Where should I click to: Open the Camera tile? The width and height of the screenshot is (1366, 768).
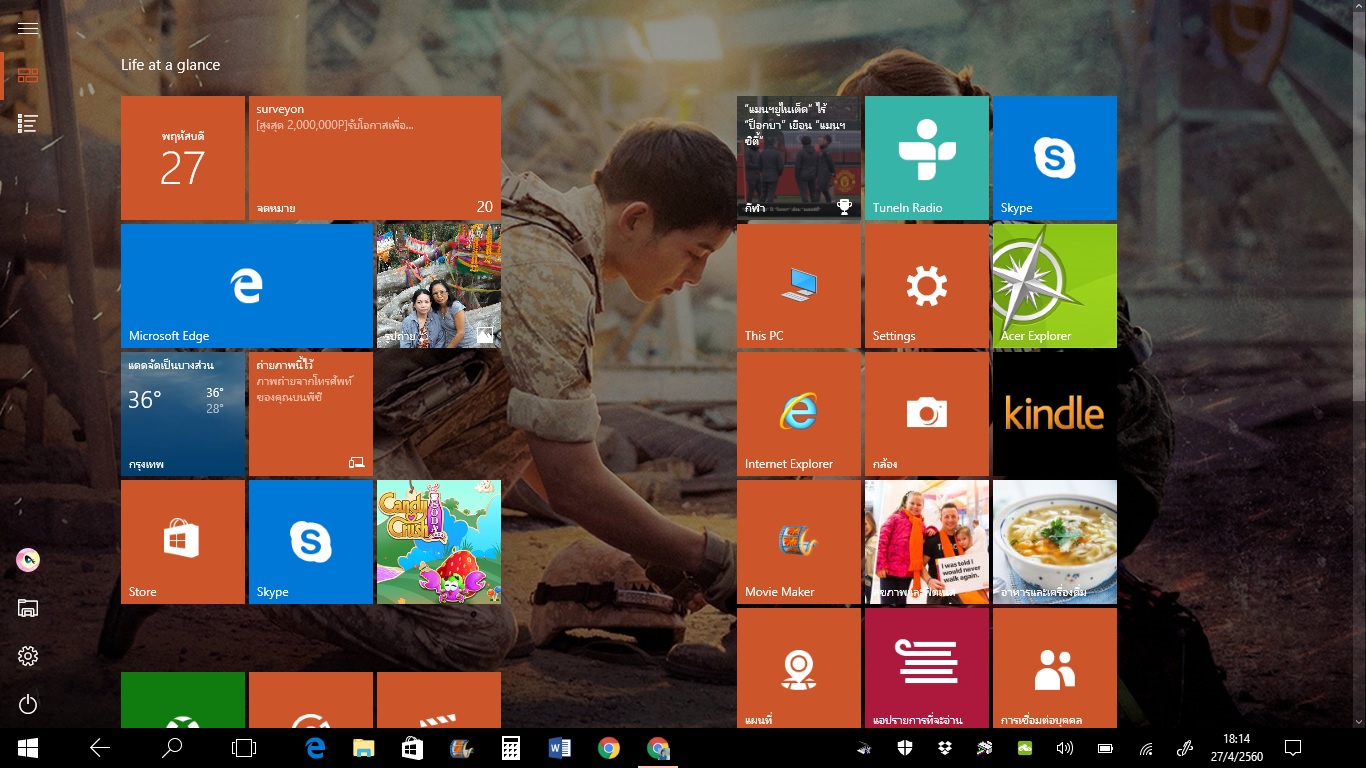point(927,414)
